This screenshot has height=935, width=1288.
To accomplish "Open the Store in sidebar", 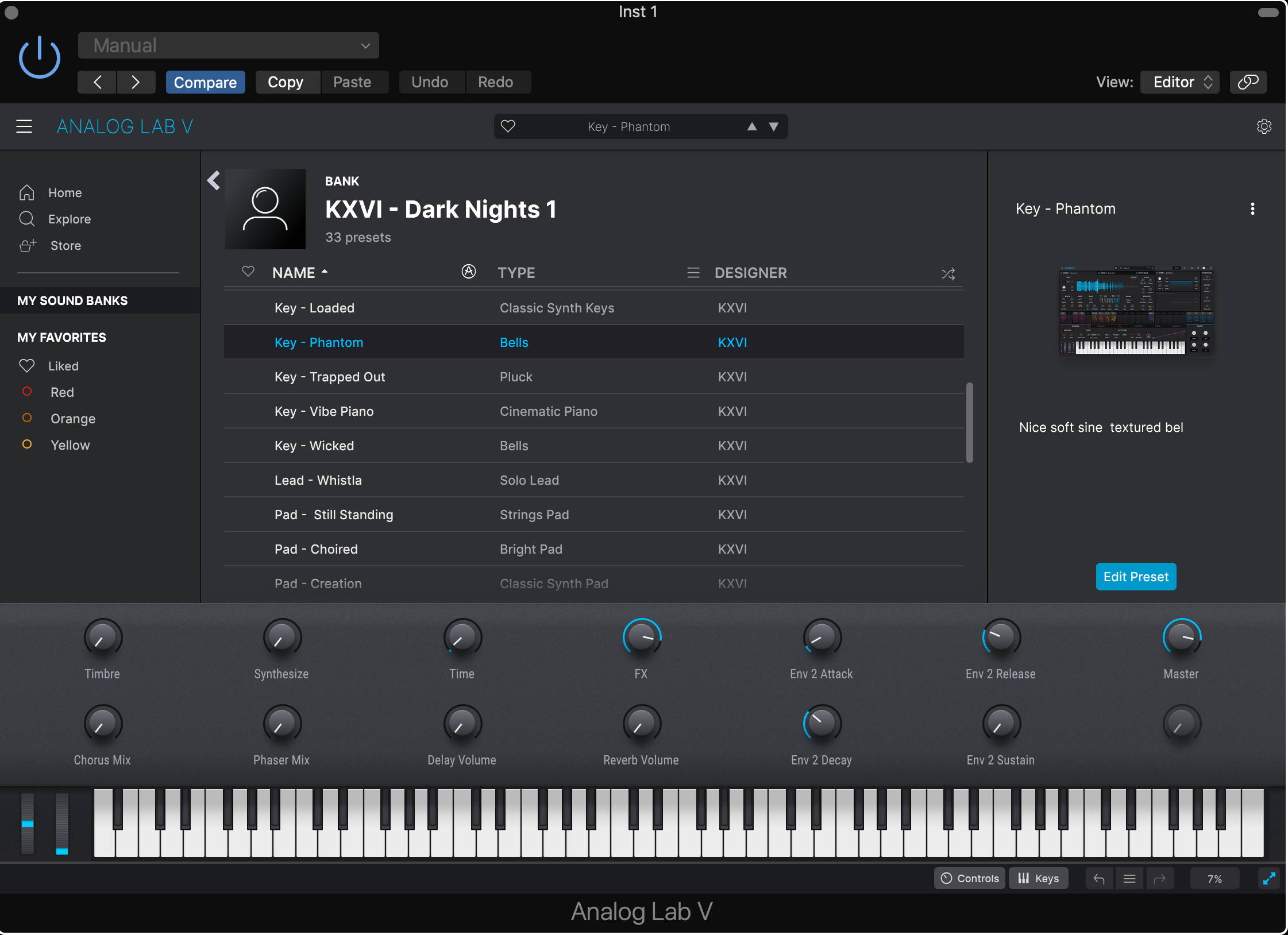I will tap(51, 245).
